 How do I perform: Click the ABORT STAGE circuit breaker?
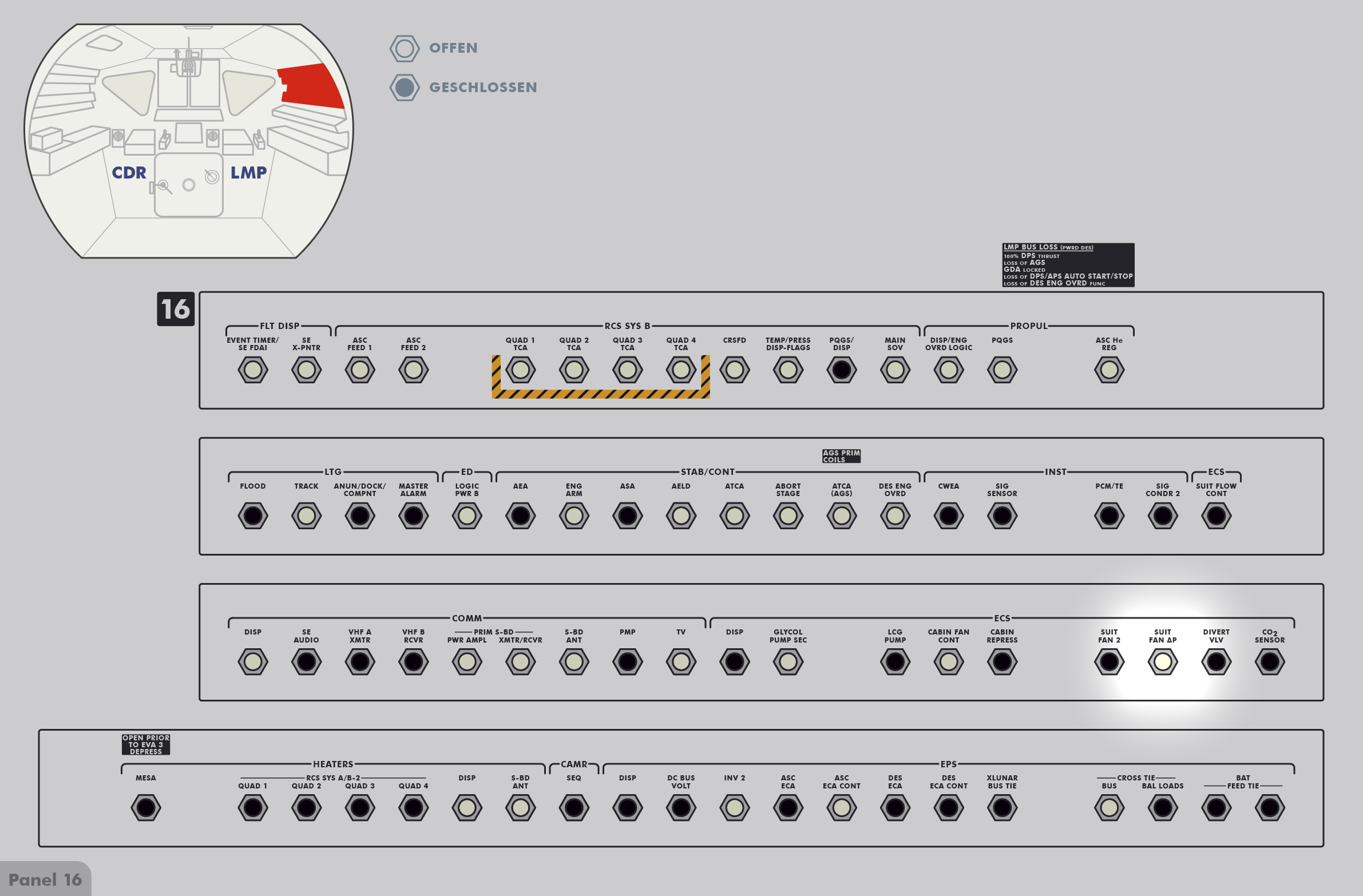point(787,516)
